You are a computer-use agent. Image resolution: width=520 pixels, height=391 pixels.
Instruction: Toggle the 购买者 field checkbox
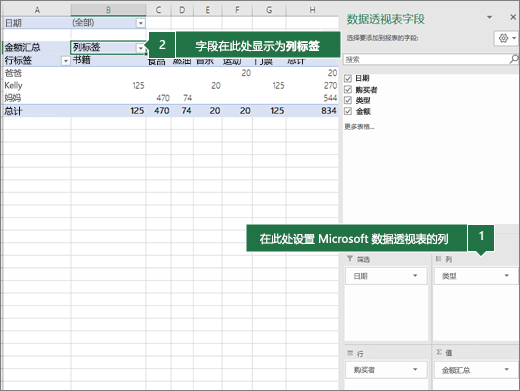tap(348, 89)
